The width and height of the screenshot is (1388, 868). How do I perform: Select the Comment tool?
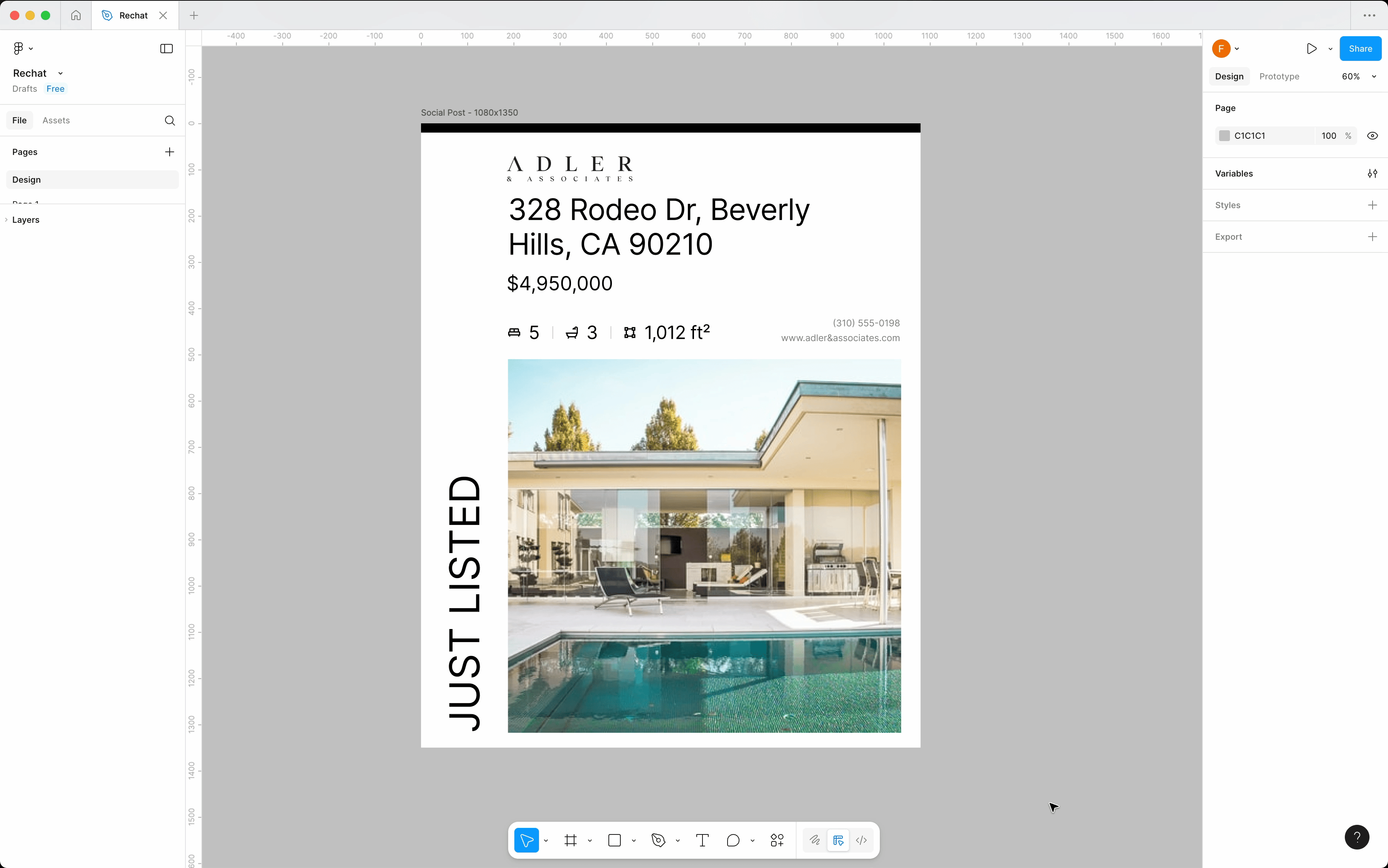[x=733, y=841]
